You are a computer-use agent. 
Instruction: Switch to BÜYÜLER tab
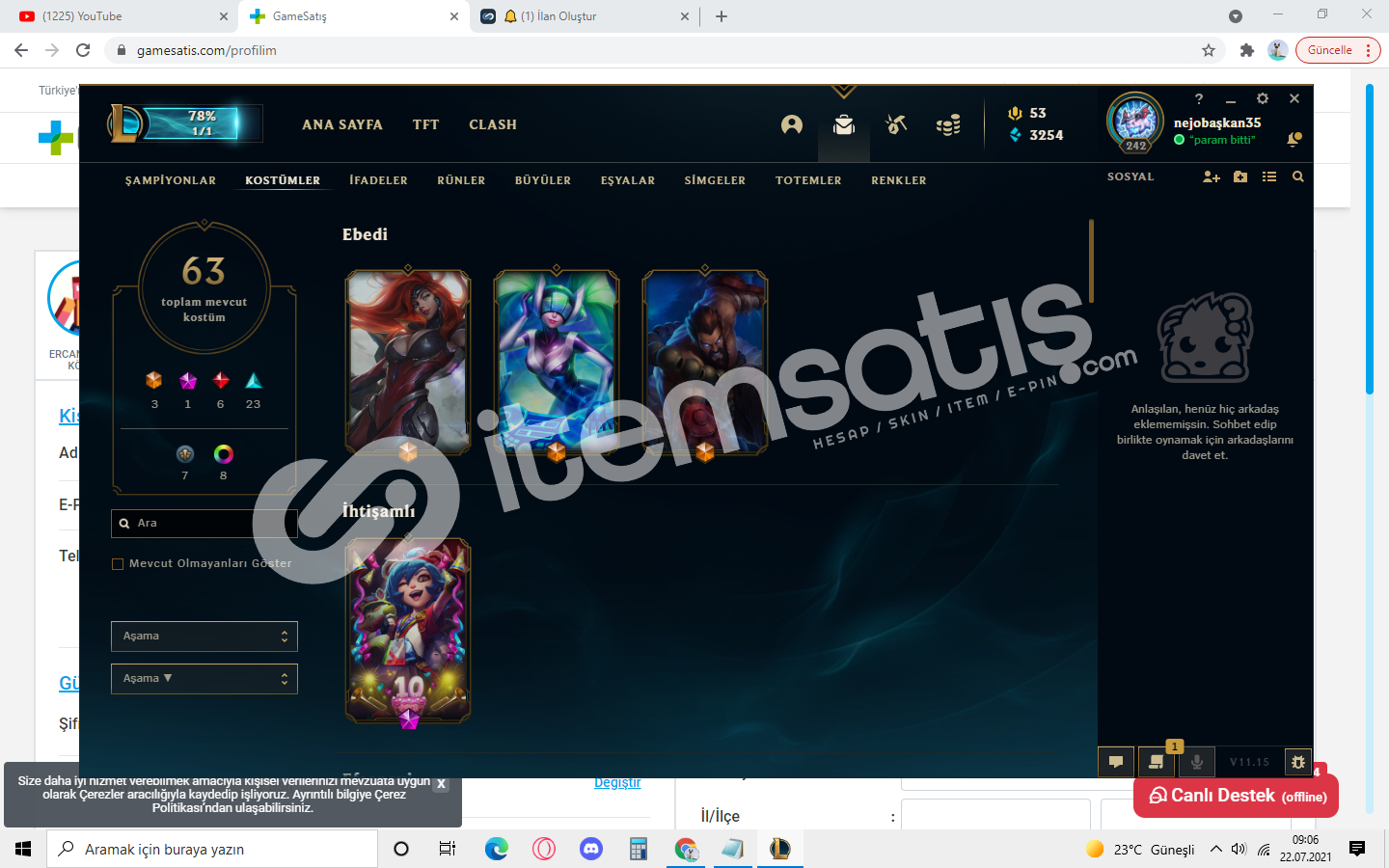click(543, 180)
